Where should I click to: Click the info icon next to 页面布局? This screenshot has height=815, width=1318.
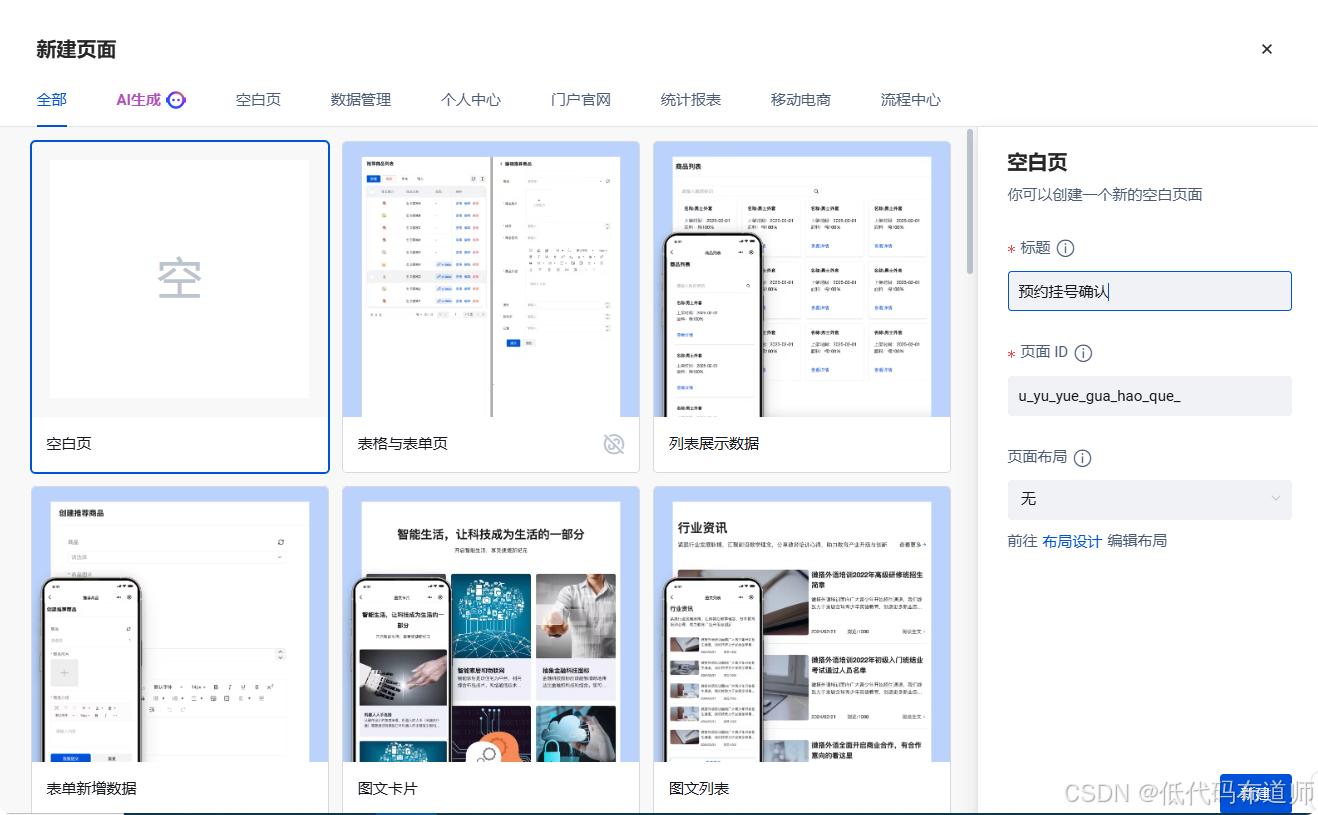point(1082,458)
